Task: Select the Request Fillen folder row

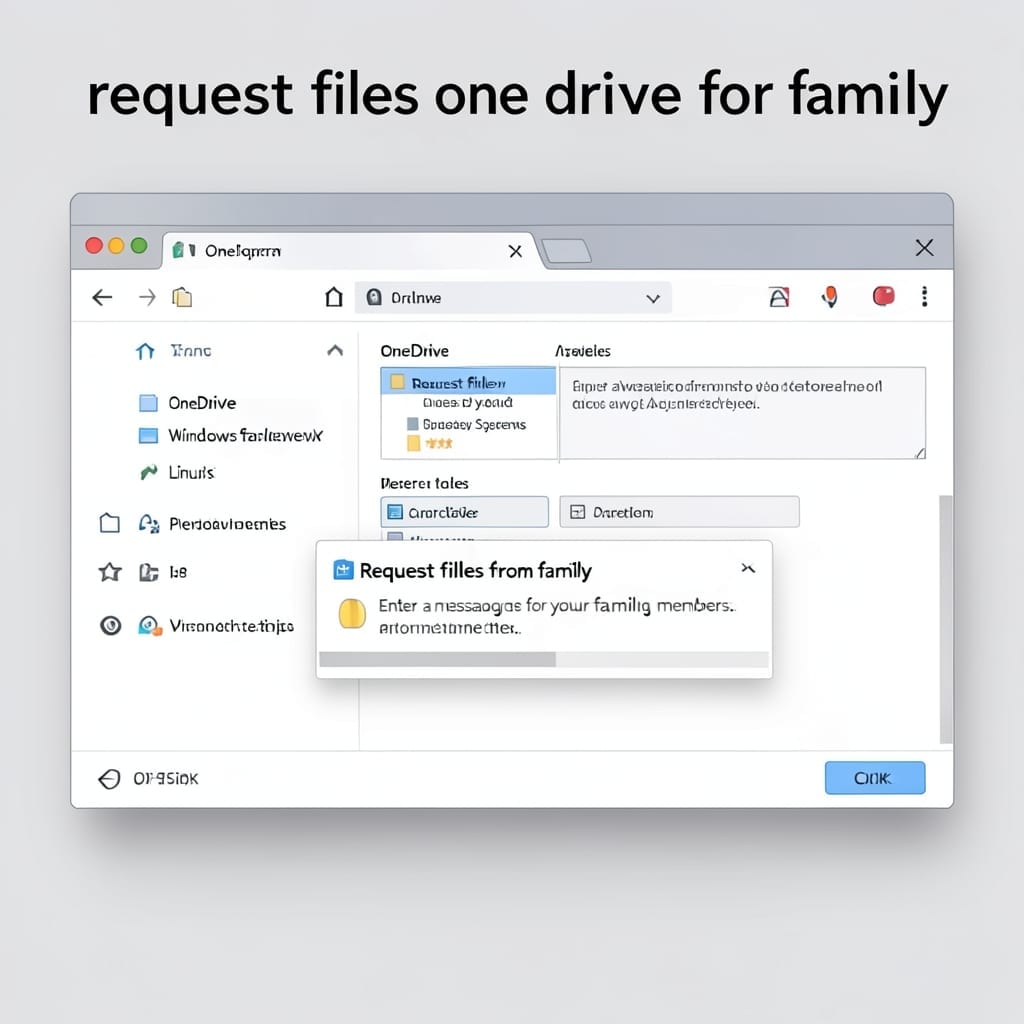Action: pos(468,382)
